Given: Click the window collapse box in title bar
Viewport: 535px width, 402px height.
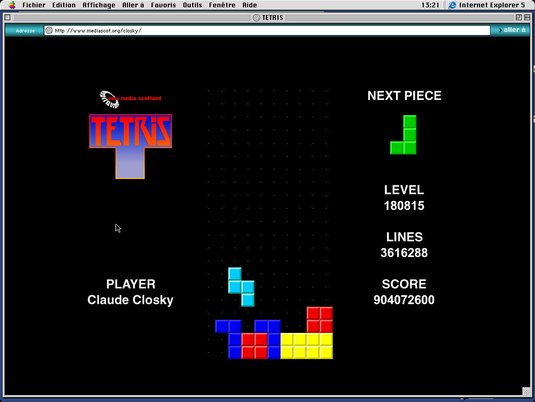Looking at the screenshot, I should (x=527, y=17).
